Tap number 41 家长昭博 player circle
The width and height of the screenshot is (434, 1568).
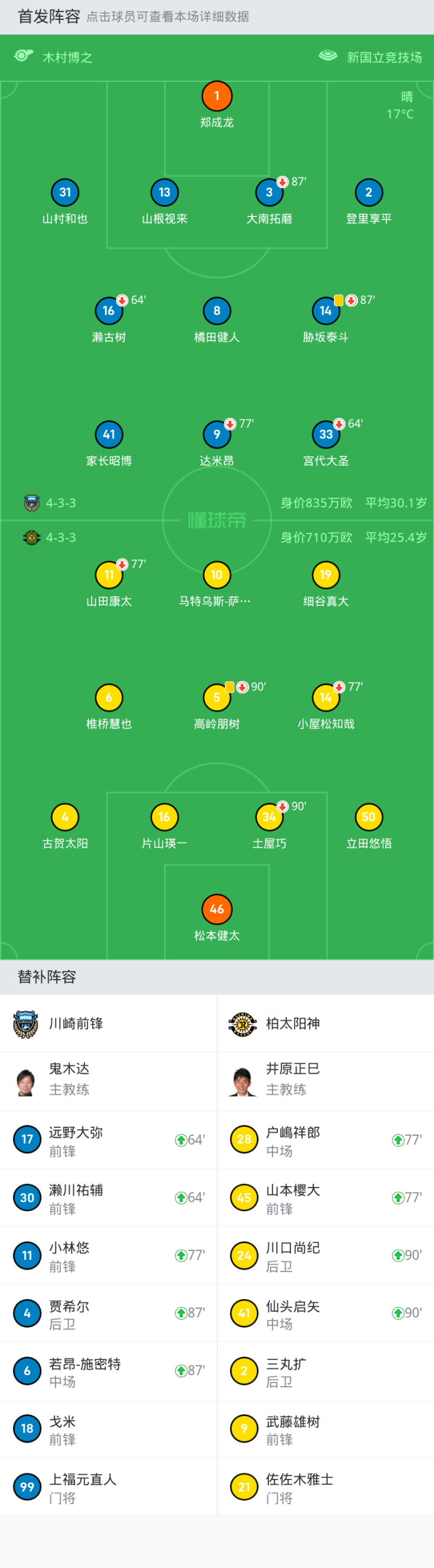109,435
